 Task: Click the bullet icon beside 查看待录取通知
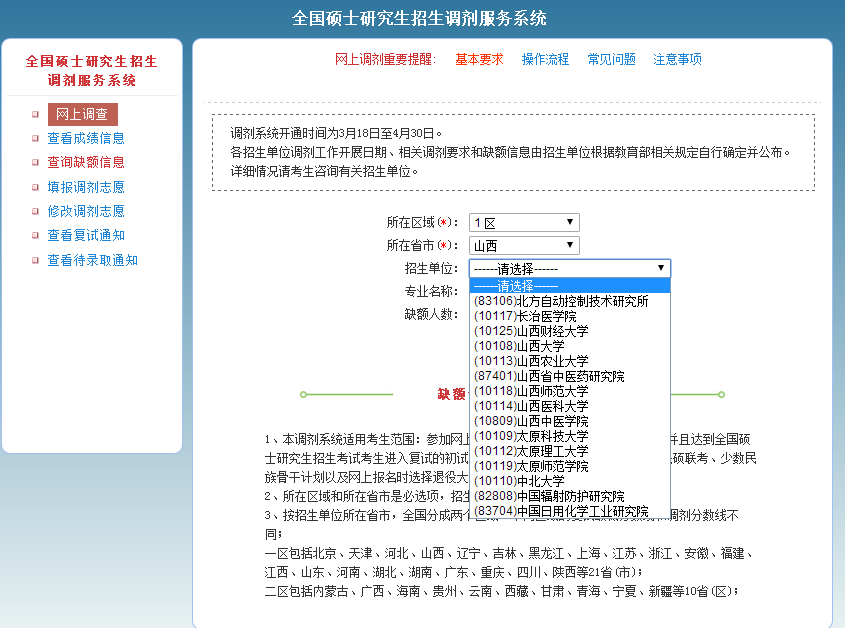(x=36, y=260)
